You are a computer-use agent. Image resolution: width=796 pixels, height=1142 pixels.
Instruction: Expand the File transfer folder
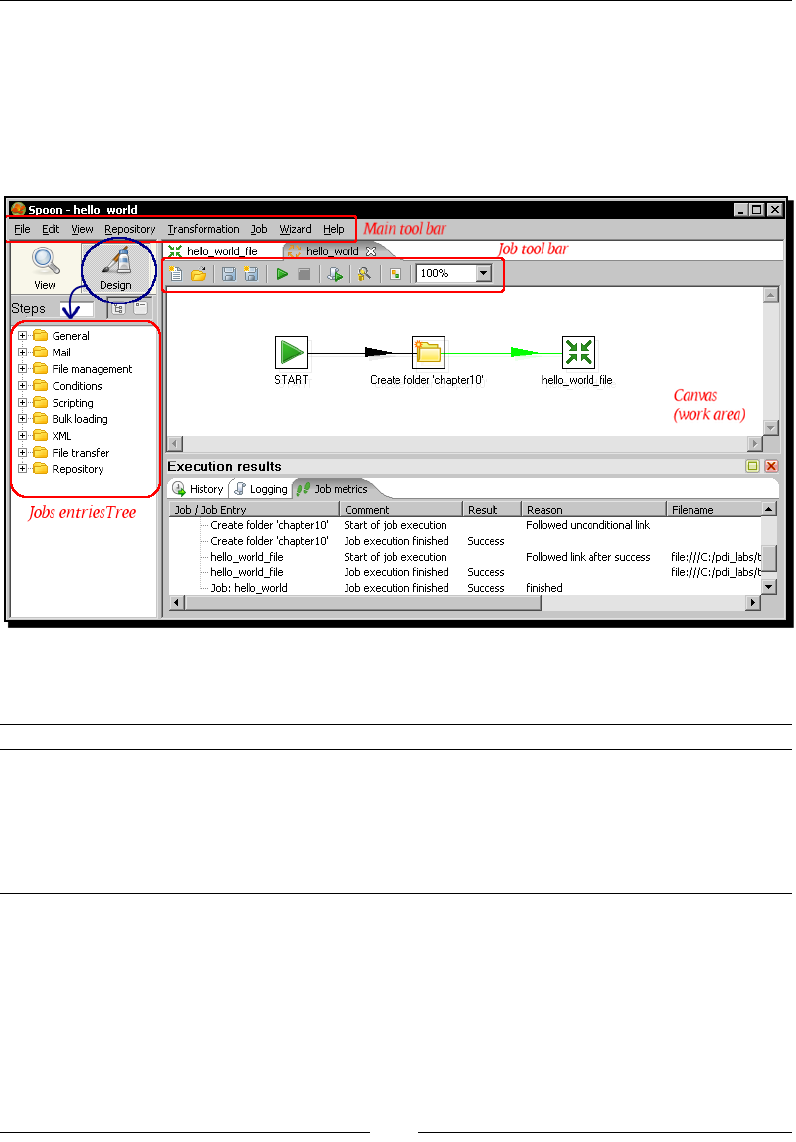(x=23, y=452)
